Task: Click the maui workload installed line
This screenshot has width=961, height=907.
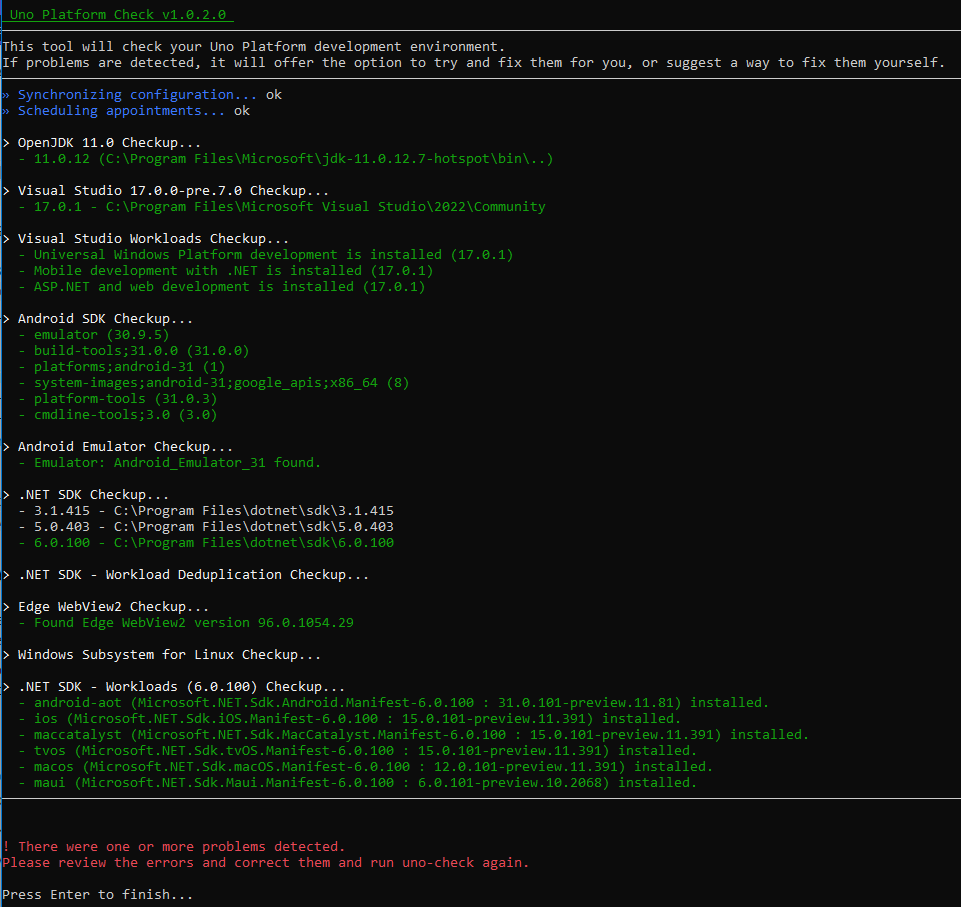Action: tap(357, 781)
